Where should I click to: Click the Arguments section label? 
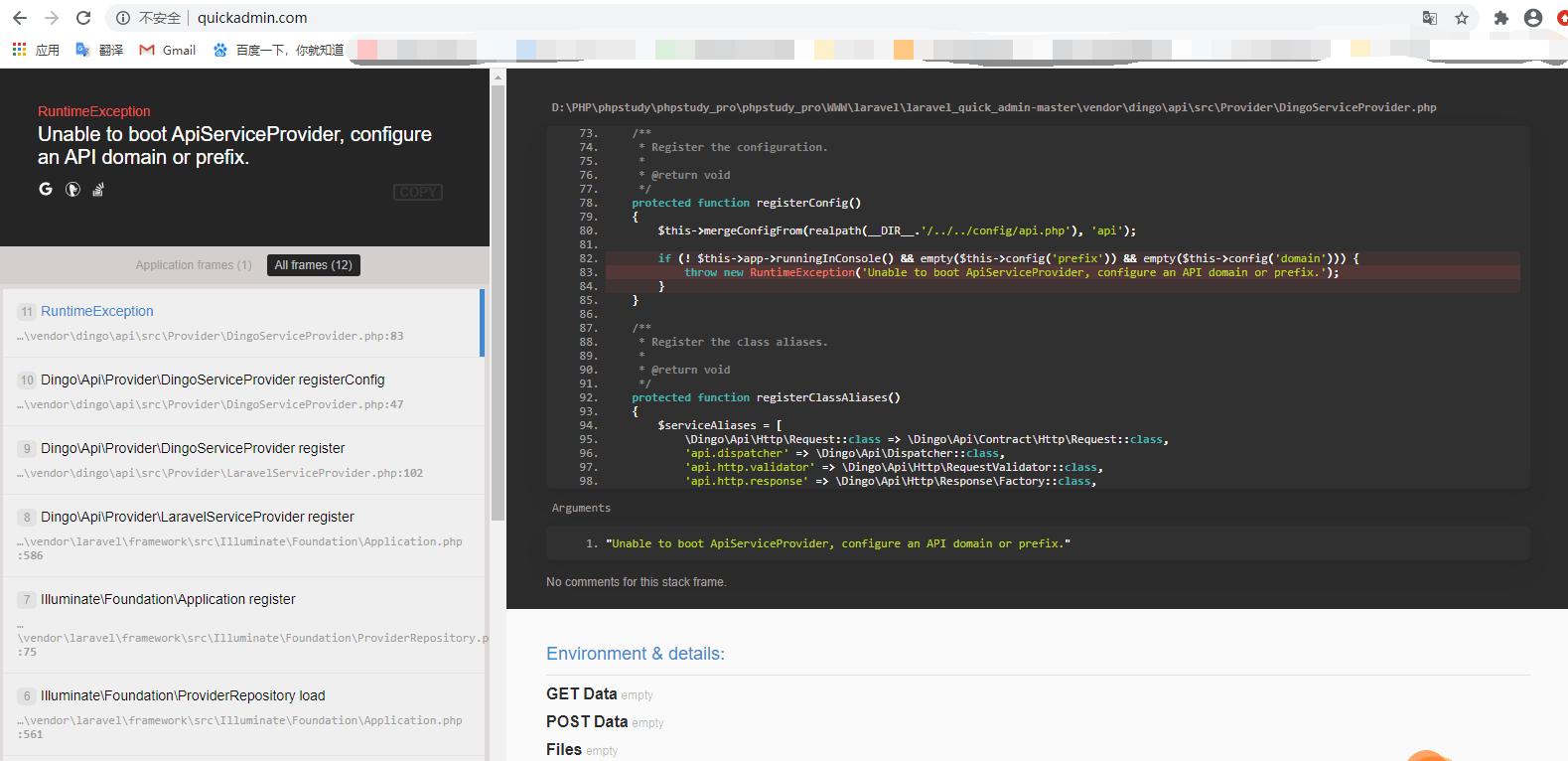[x=581, y=508]
